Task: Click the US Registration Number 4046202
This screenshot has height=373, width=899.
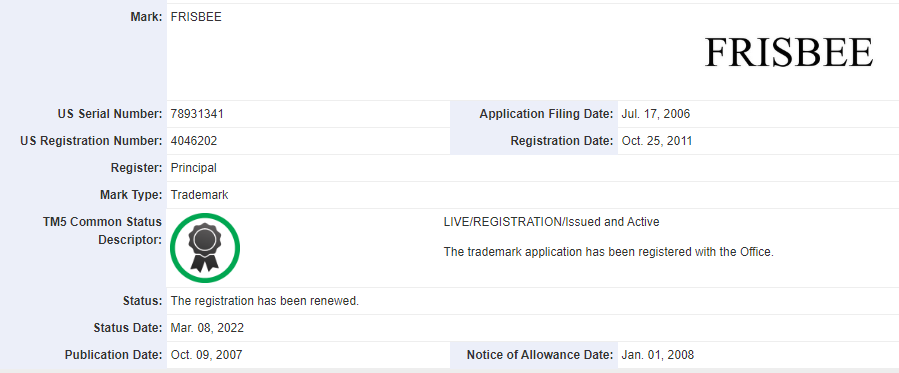Action: (x=194, y=141)
